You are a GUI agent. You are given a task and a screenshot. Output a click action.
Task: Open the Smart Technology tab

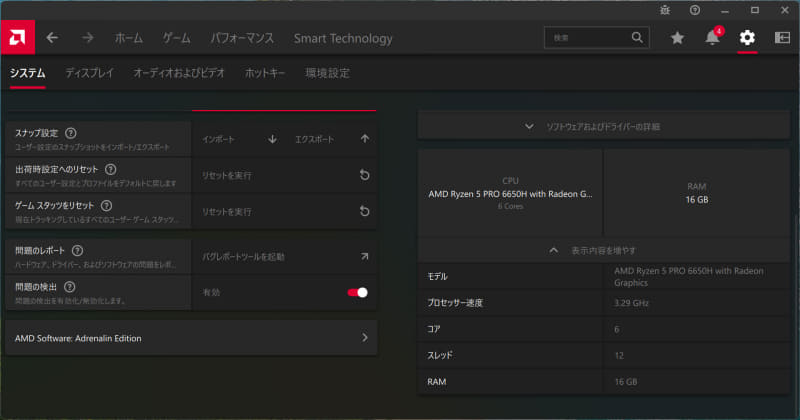tap(343, 38)
